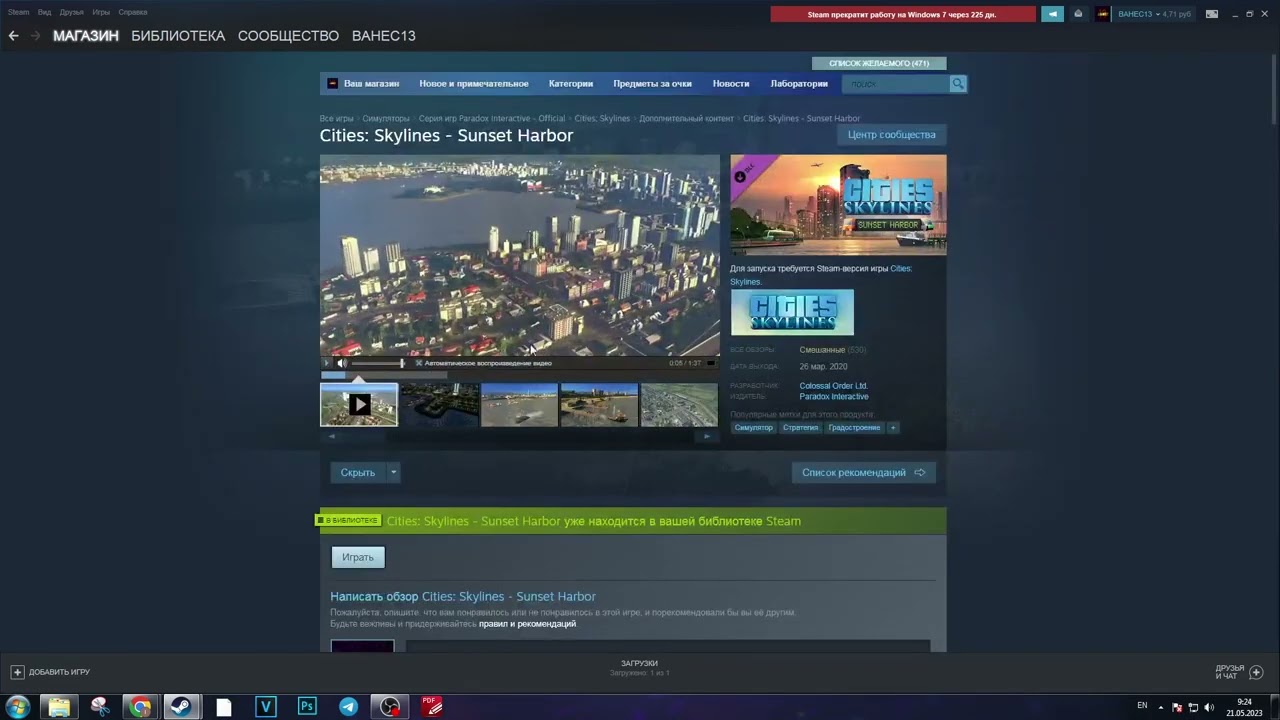Click the thumbnail strip horizontal scrollbar
Viewport: 1280px width, 720px height.
pos(520,436)
